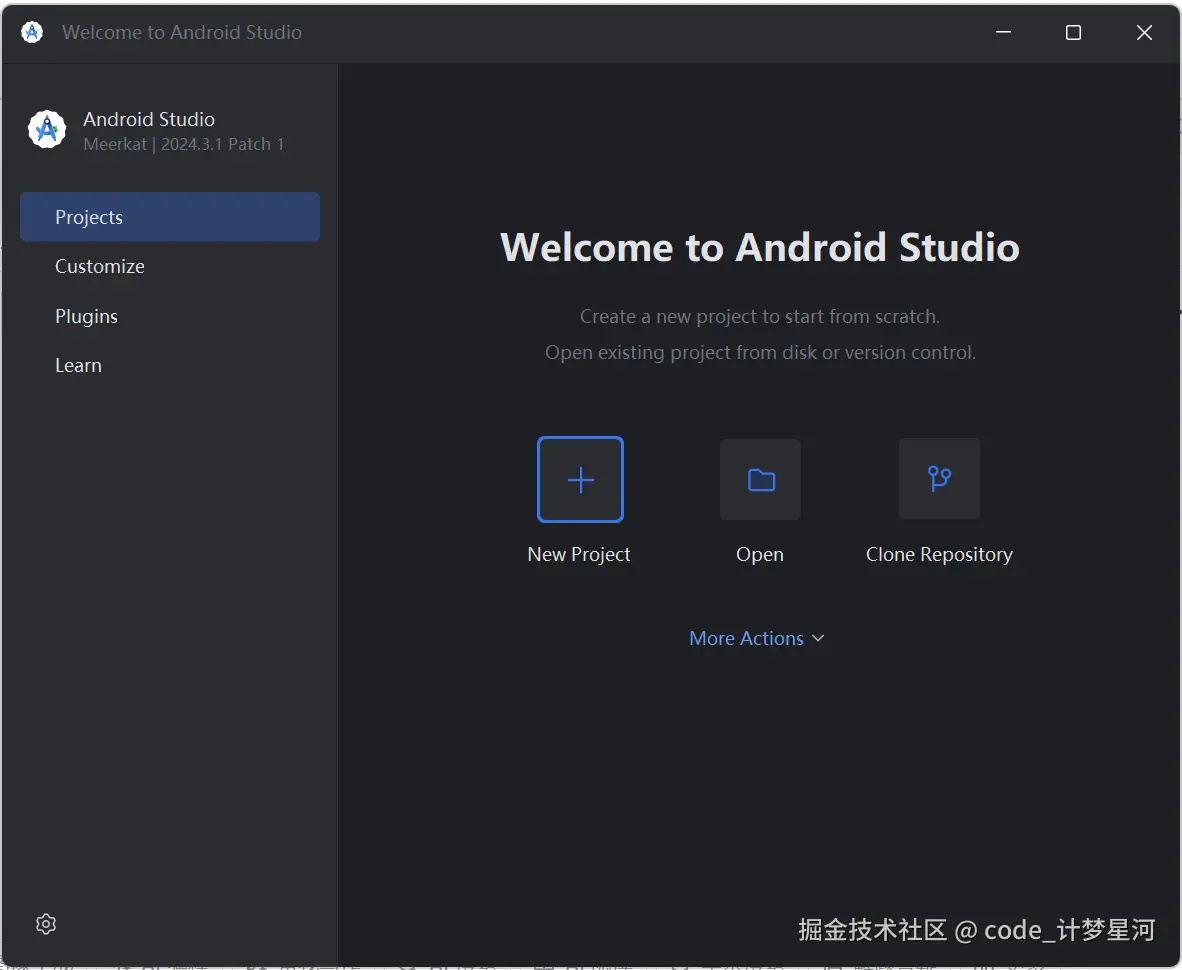The image size is (1182, 970).
Task: Click the Clone Repository label
Action: [x=939, y=555]
